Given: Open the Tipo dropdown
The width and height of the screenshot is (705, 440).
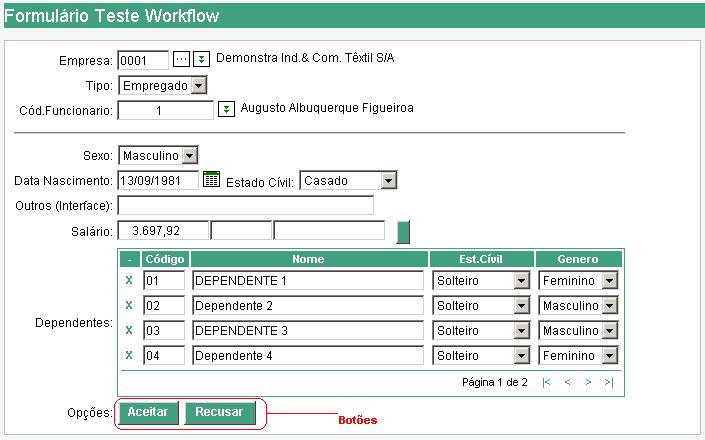Looking at the screenshot, I should [x=199, y=86].
